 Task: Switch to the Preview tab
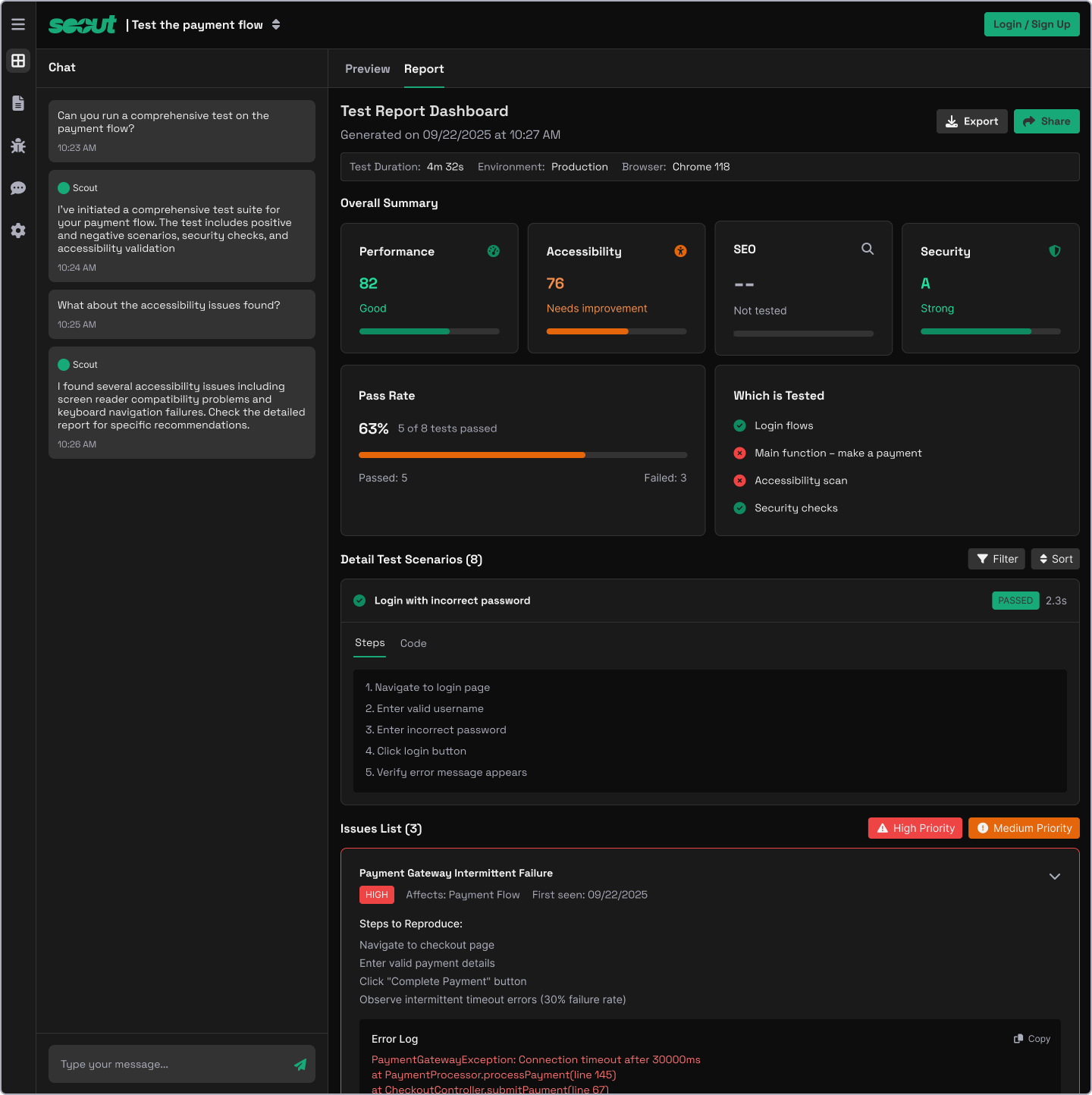click(x=367, y=69)
